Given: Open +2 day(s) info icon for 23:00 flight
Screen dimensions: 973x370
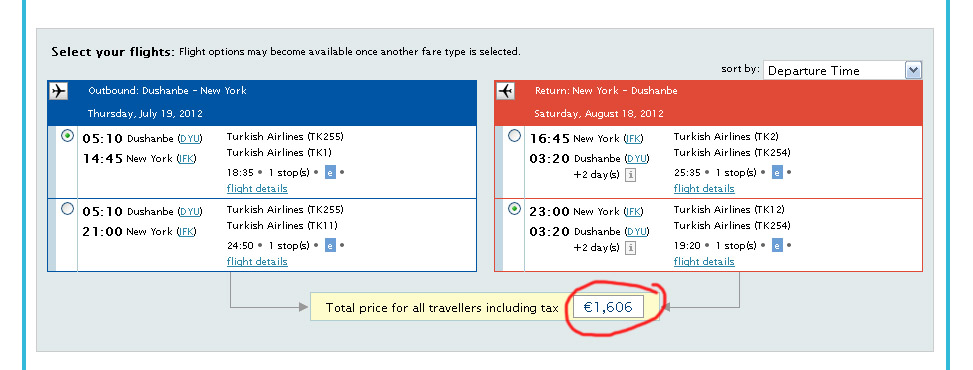Looking at the screenshot, I should tap(630, 248).
